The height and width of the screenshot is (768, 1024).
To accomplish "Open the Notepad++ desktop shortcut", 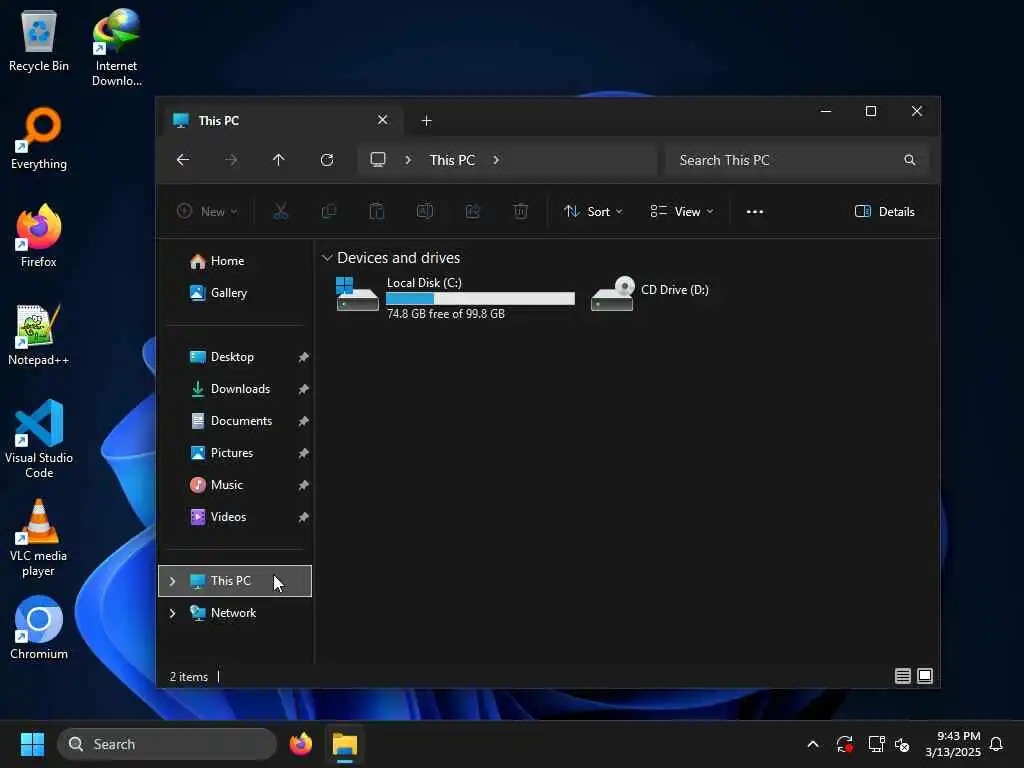I will 39,334.
